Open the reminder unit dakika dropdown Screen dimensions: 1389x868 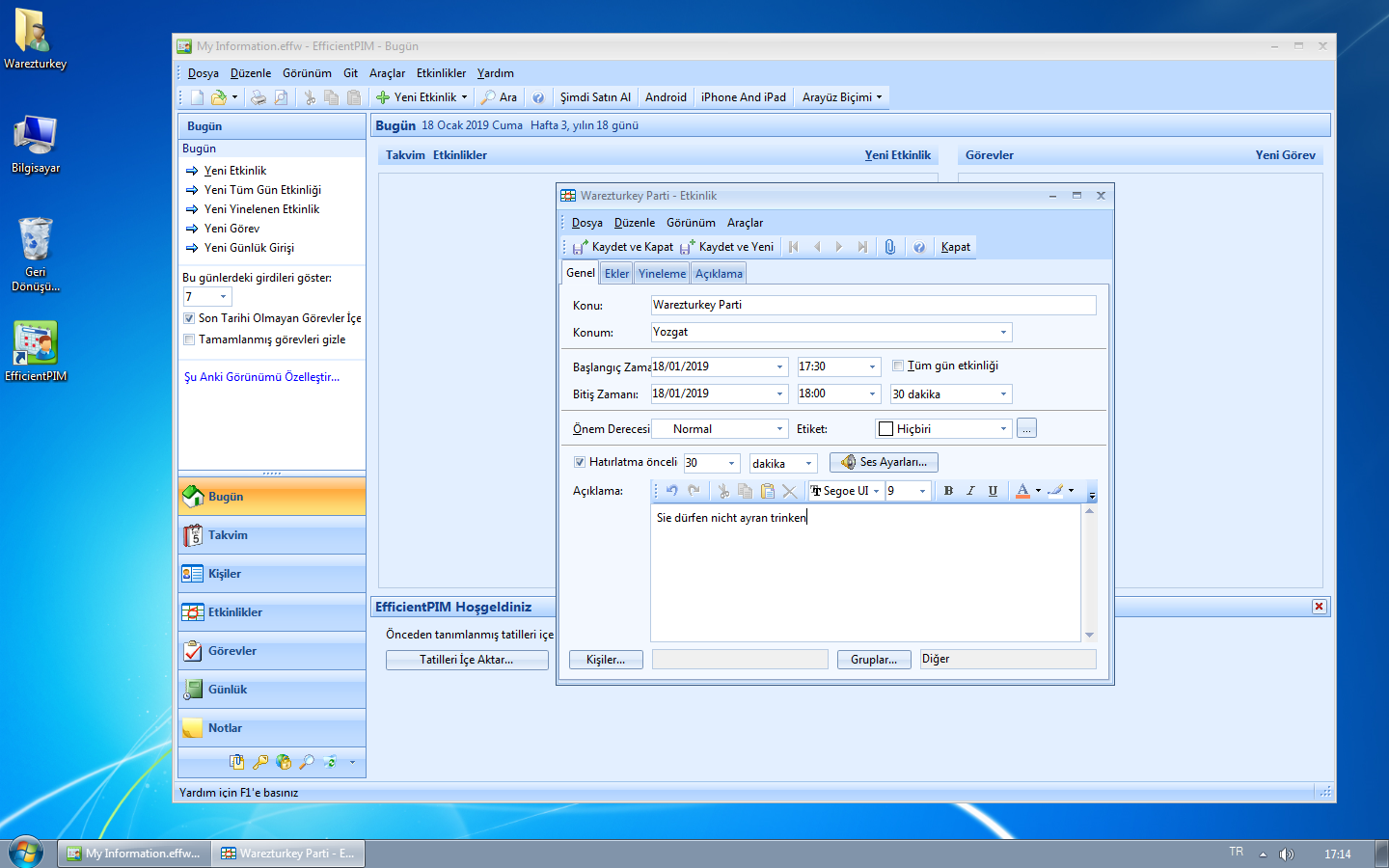click(808, 463)
